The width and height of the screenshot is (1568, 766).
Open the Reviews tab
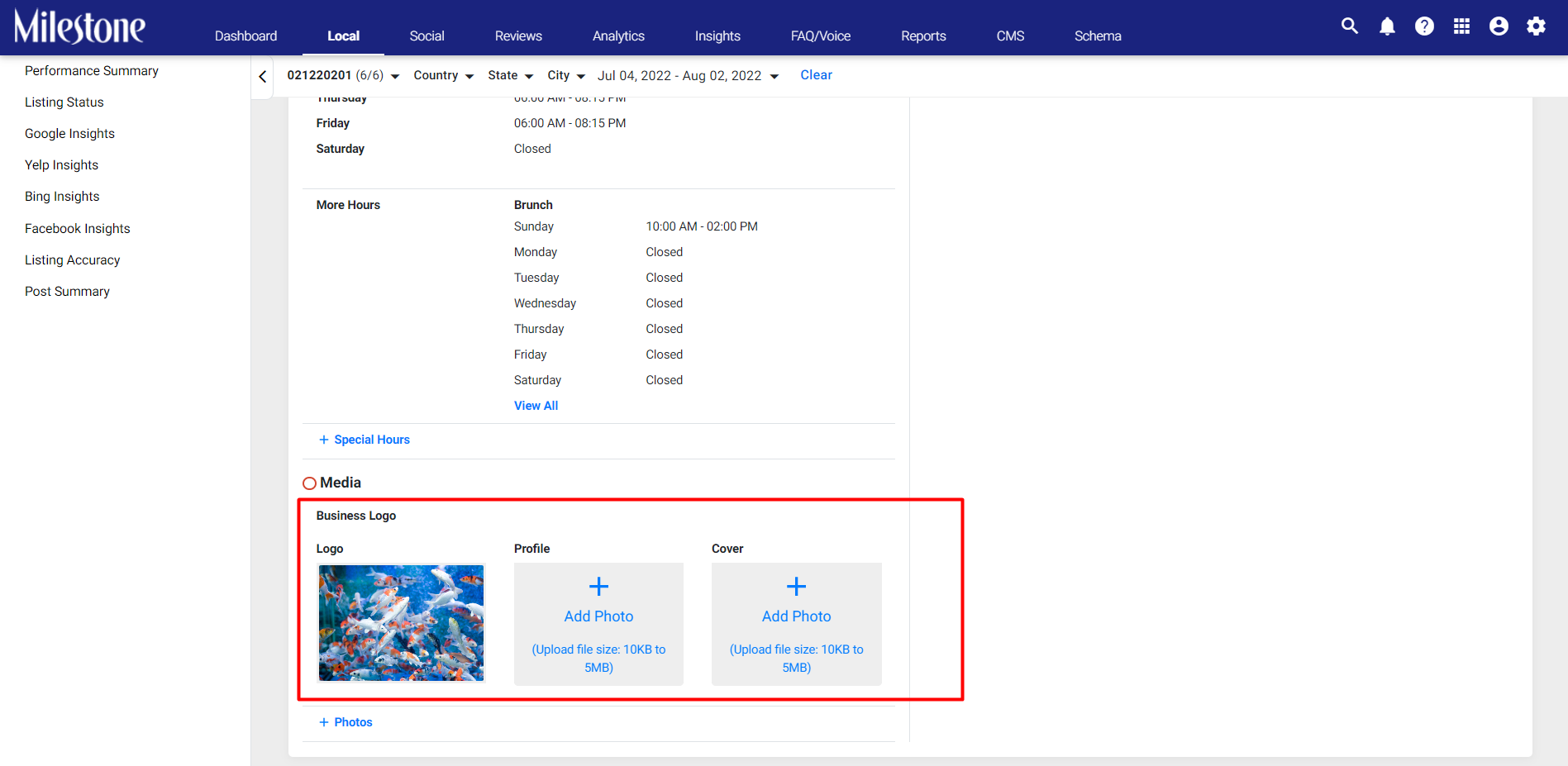[518, 36]
